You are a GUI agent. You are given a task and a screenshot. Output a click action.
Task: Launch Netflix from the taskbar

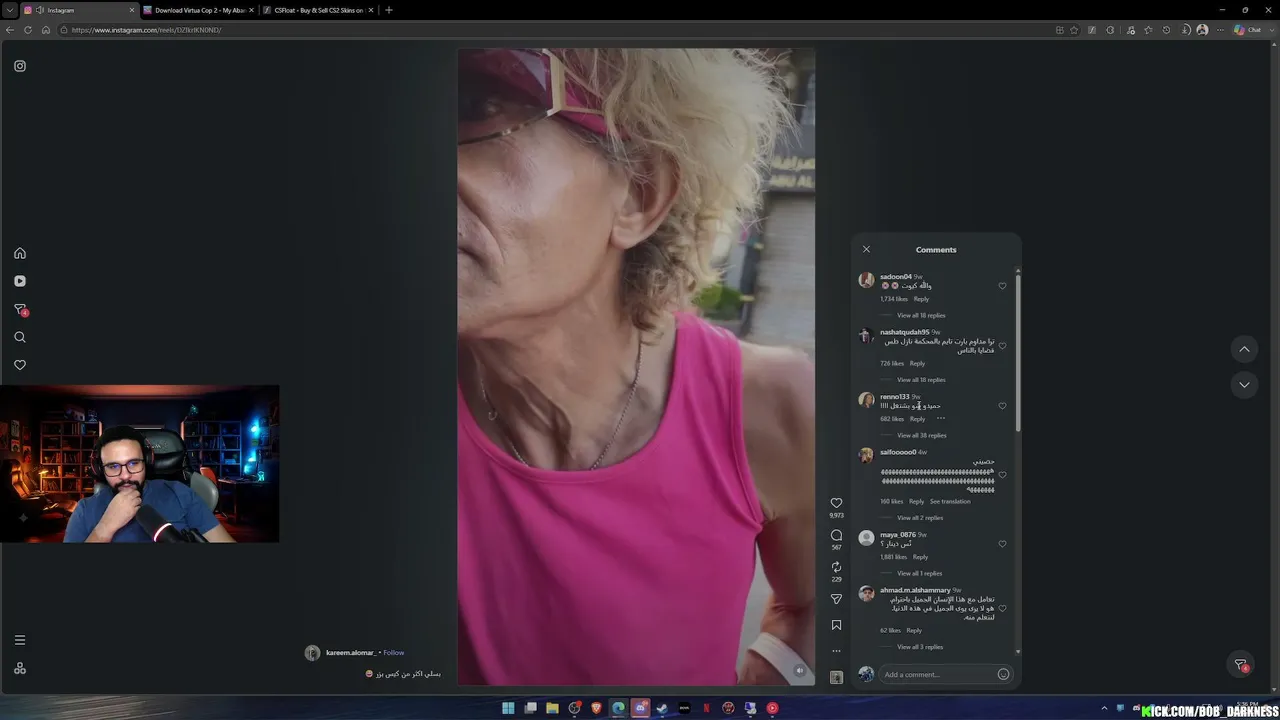pyautogui.click(x=706, y=708)
